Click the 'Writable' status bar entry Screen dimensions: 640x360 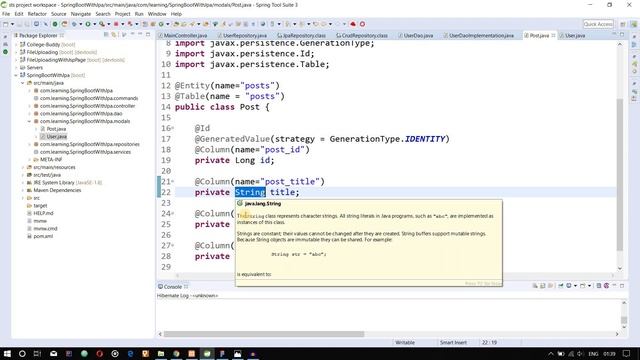pyautogui.click(x=405, y=342)
